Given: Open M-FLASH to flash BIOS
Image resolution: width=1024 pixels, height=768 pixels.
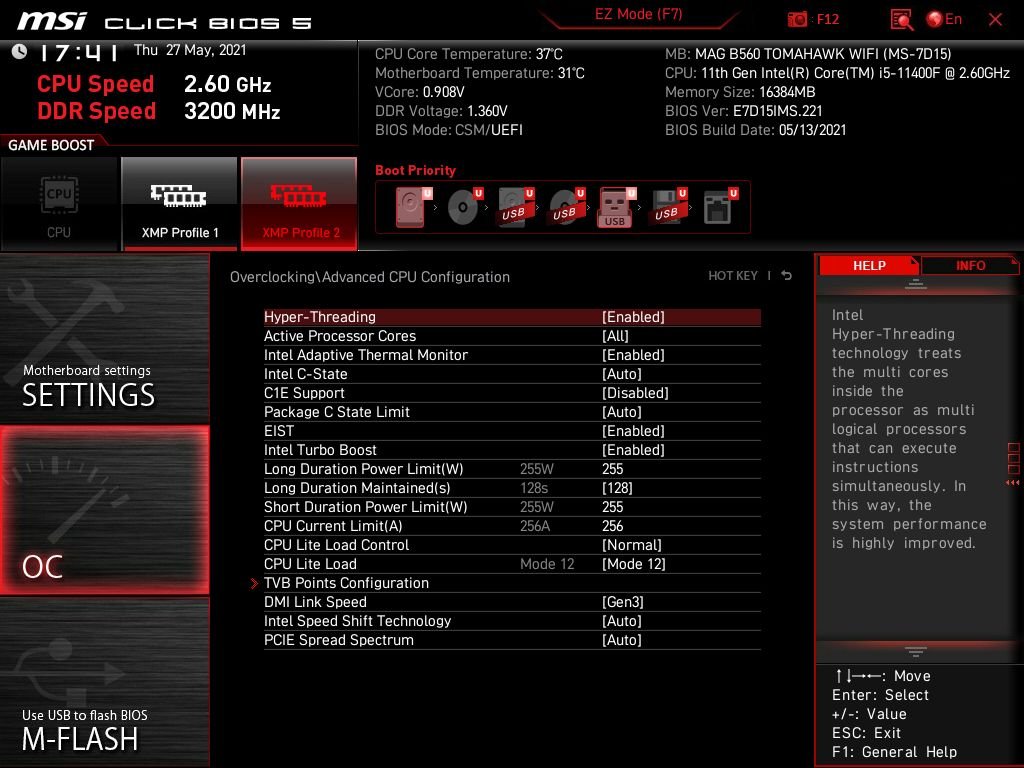Looking at the screenshot, I should click(104, 682).
